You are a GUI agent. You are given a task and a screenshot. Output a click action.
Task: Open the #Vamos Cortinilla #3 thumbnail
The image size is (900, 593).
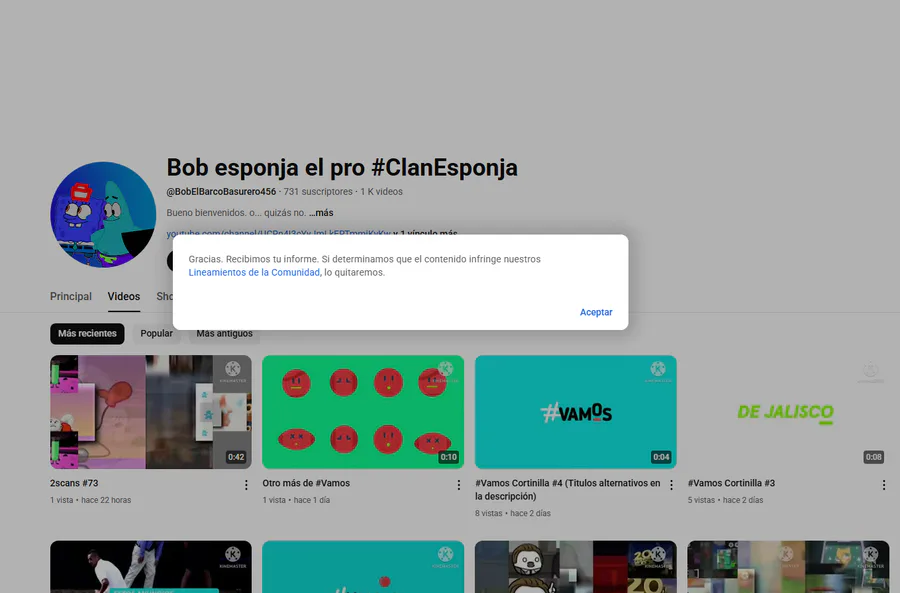click(x=788, y=412)
